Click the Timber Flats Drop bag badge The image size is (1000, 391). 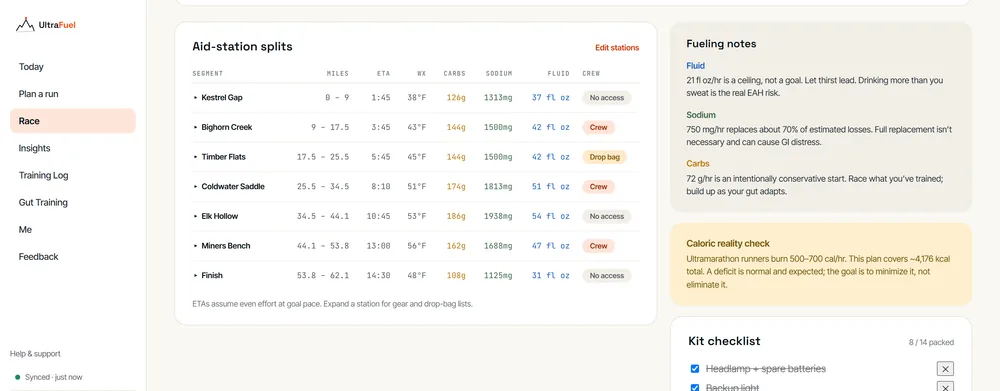click(x=604, y=157)
